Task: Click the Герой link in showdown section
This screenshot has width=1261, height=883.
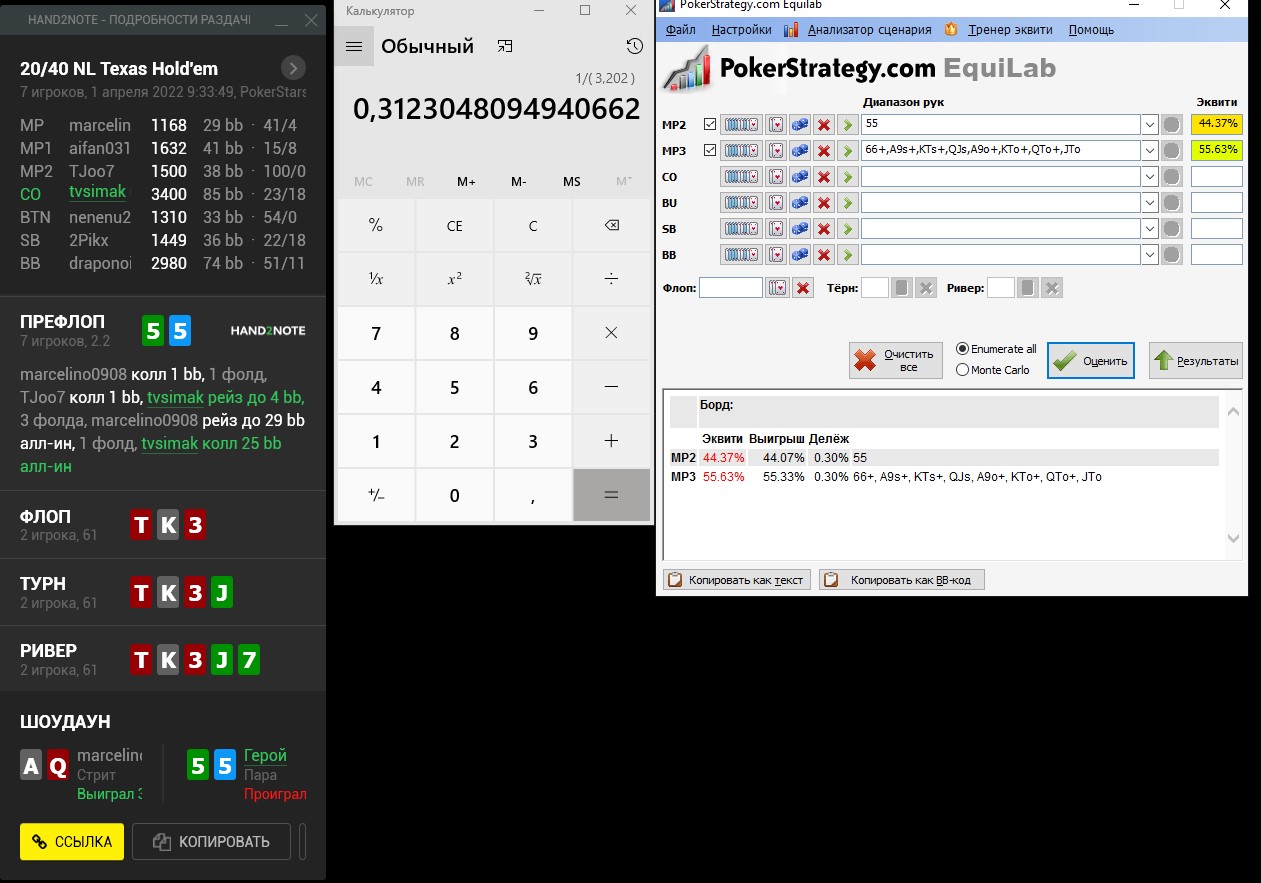Action: 265,756
